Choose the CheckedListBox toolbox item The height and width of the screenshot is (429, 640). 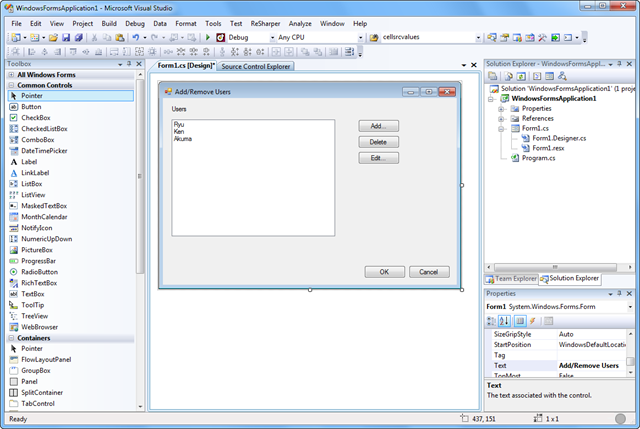pyautogui.click(x=44, y=129)
